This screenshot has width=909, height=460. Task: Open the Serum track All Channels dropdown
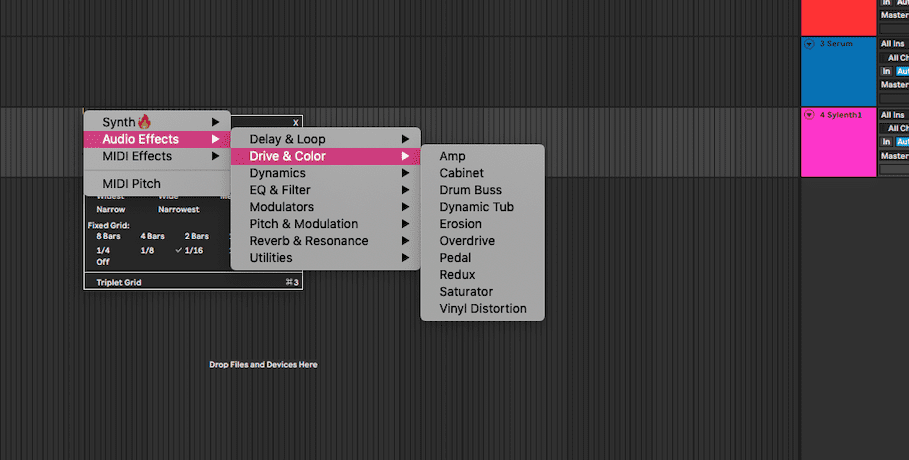pos(894,57)
